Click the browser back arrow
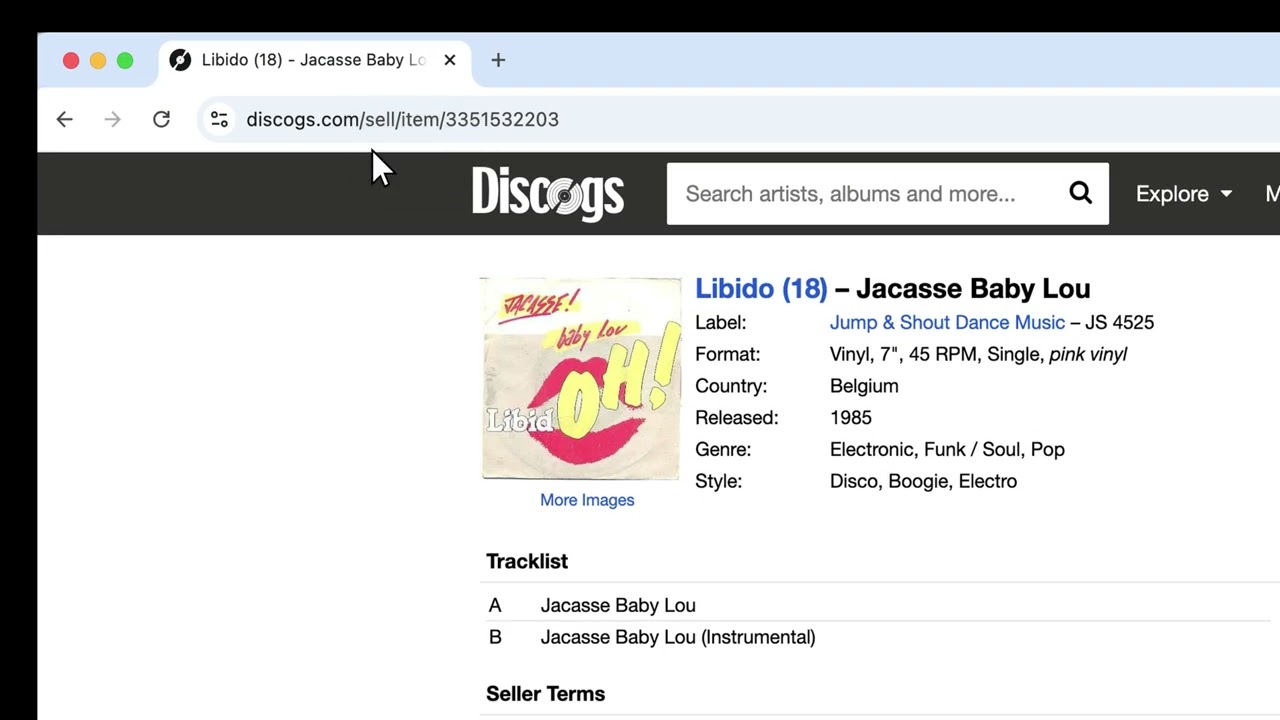 coord(65,120)
